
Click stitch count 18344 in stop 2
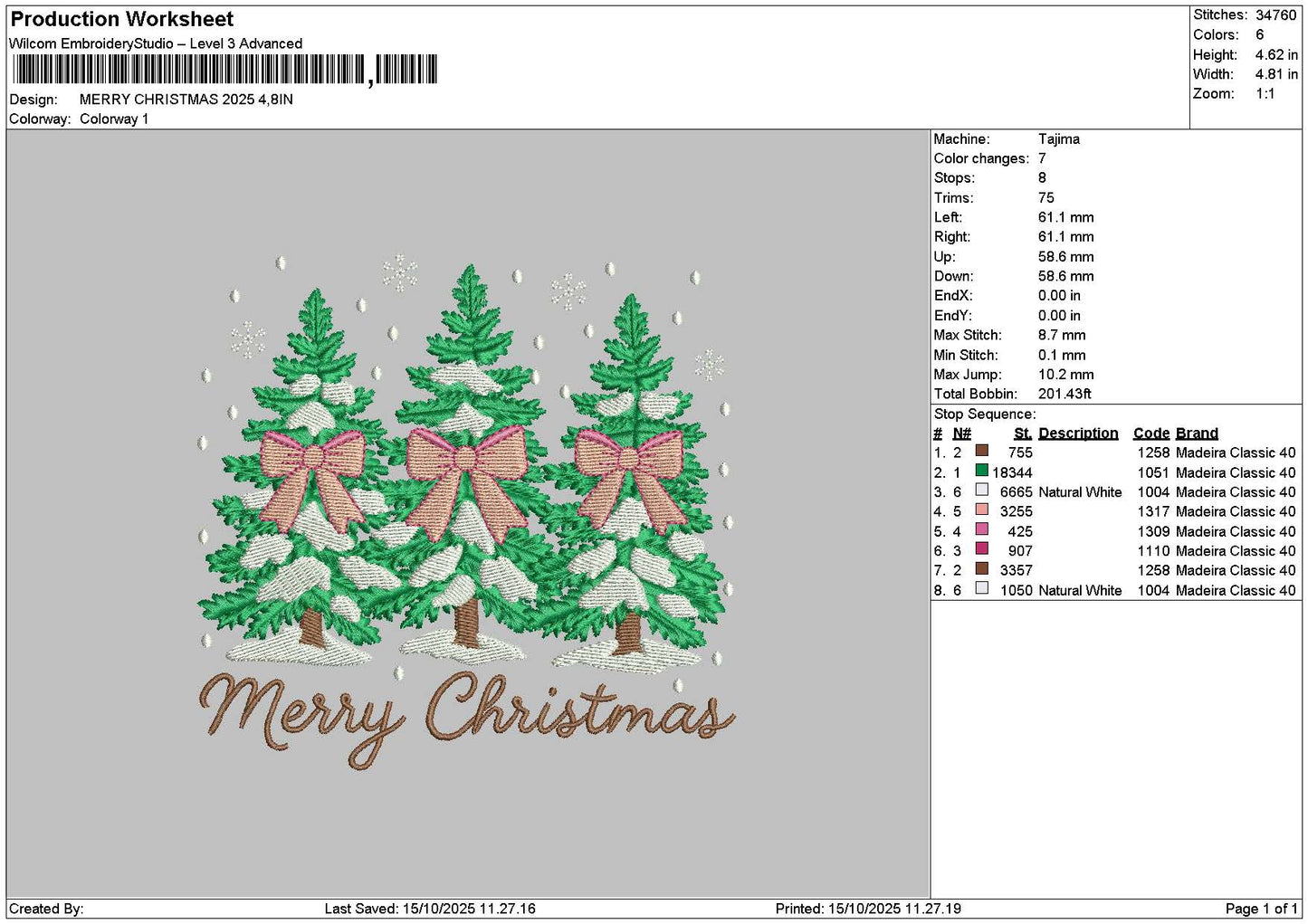click(x=1012, y=472)
